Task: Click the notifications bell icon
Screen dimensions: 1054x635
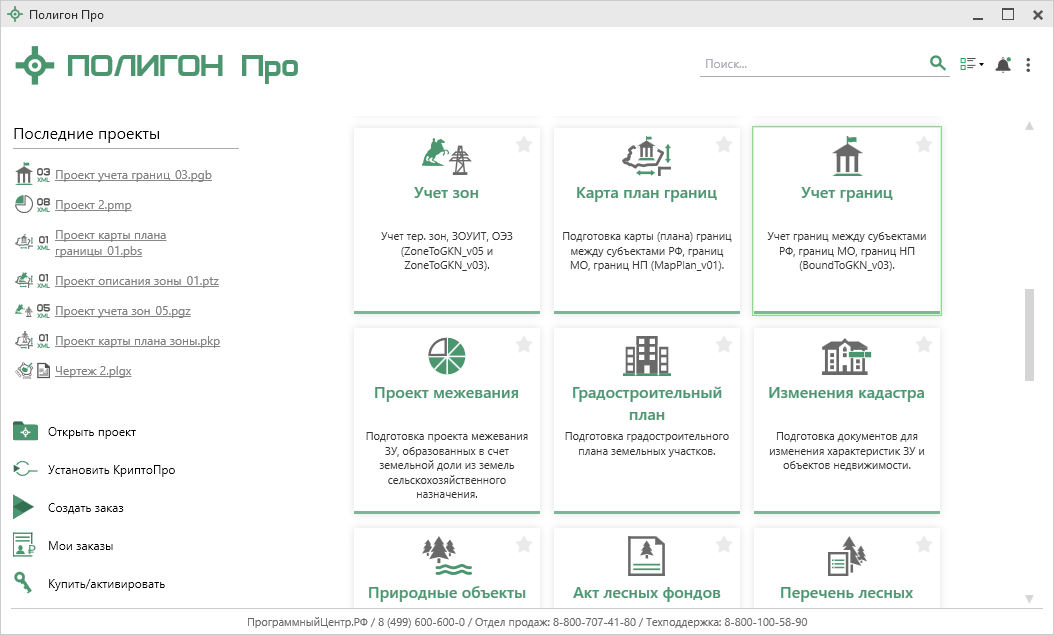Action: click(x=1003, y=64)
